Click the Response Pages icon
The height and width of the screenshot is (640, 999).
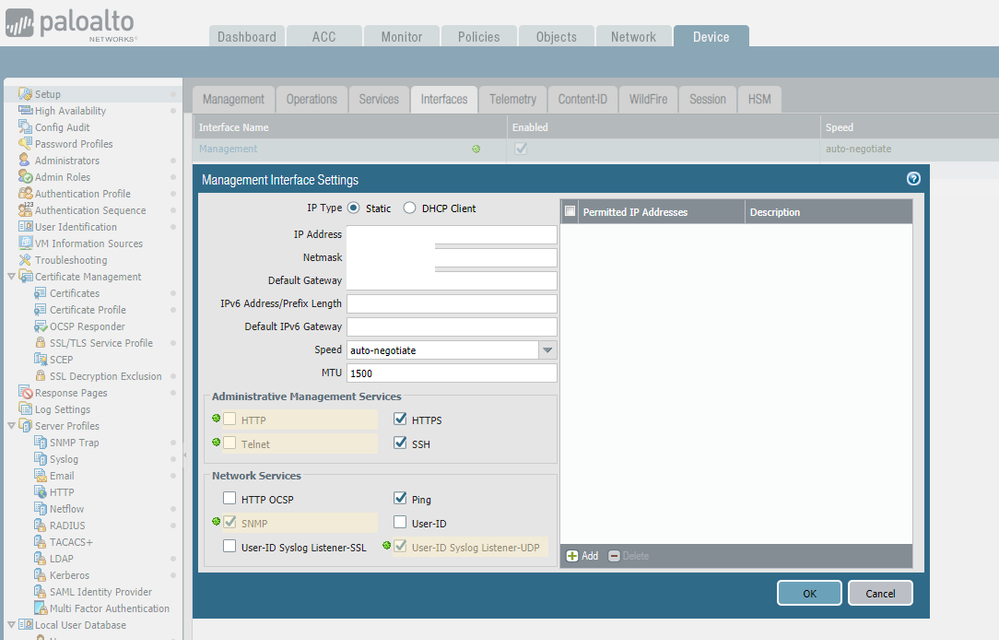click(x=26, y=393)
